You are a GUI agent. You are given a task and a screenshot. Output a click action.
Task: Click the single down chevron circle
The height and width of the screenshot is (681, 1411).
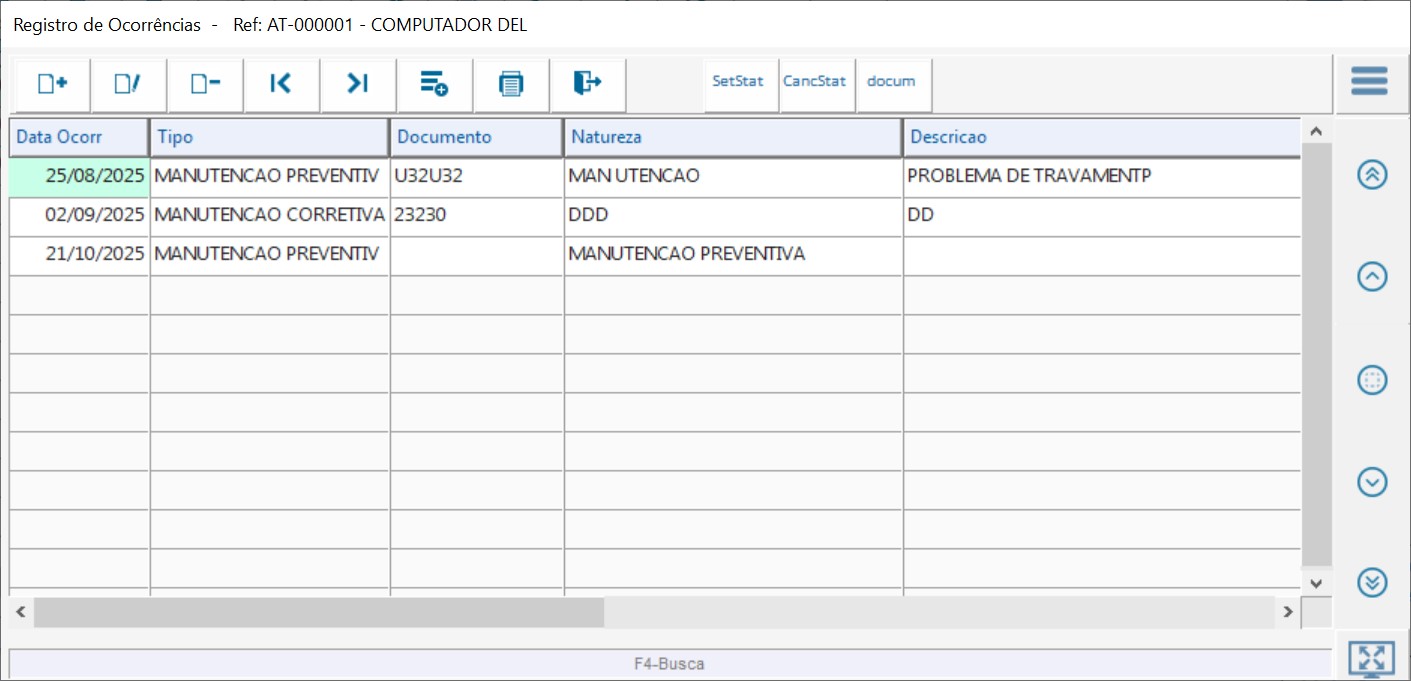point(1372,482)
